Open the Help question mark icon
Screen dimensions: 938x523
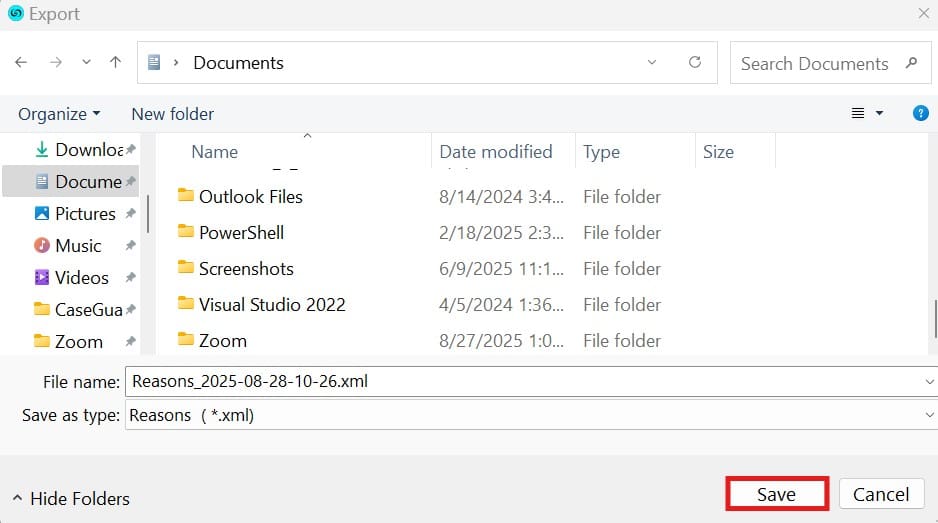pyautogui.click(x=921, y=113)
